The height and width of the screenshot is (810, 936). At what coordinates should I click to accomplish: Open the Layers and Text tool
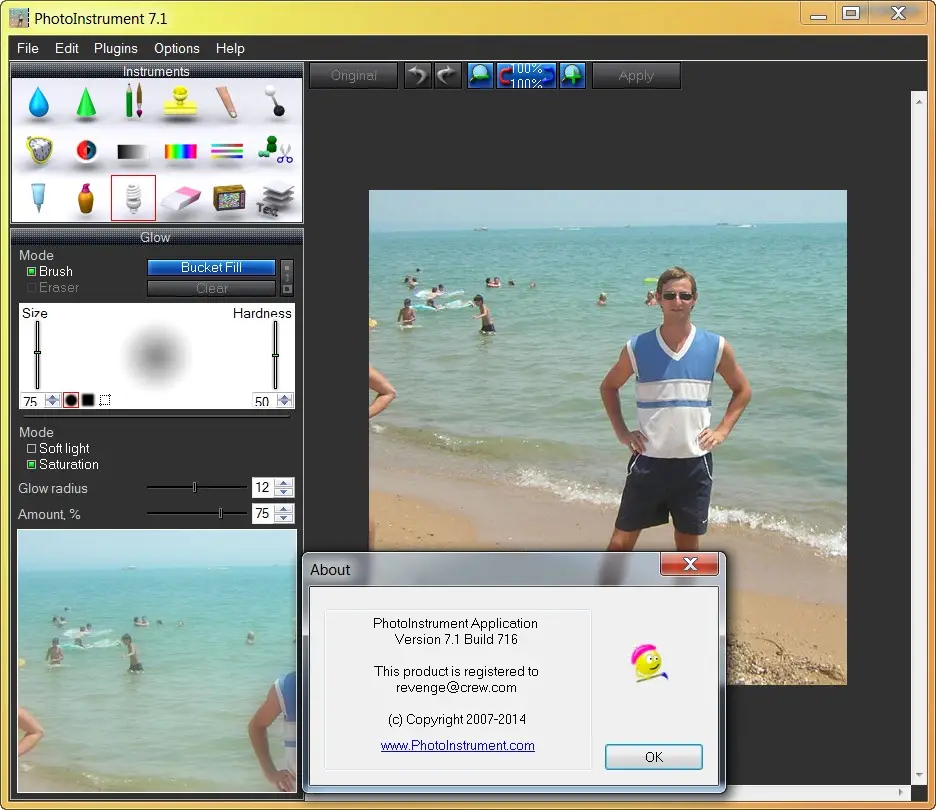(x=275, y=199)
